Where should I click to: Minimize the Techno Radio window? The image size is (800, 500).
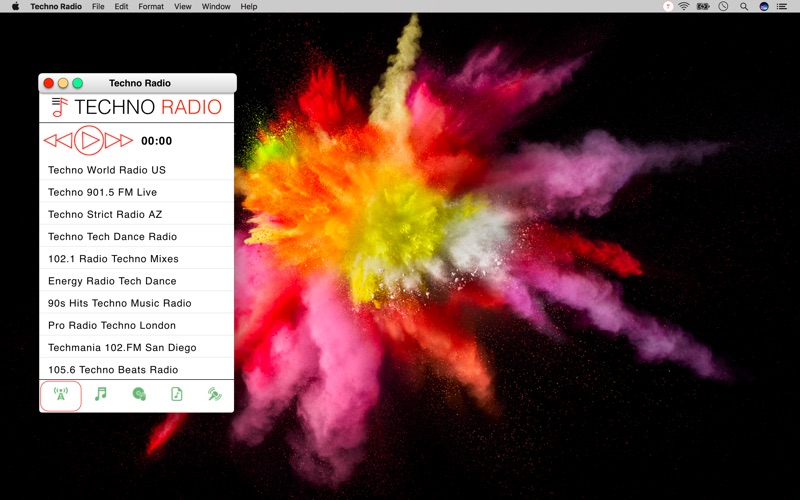63,83
